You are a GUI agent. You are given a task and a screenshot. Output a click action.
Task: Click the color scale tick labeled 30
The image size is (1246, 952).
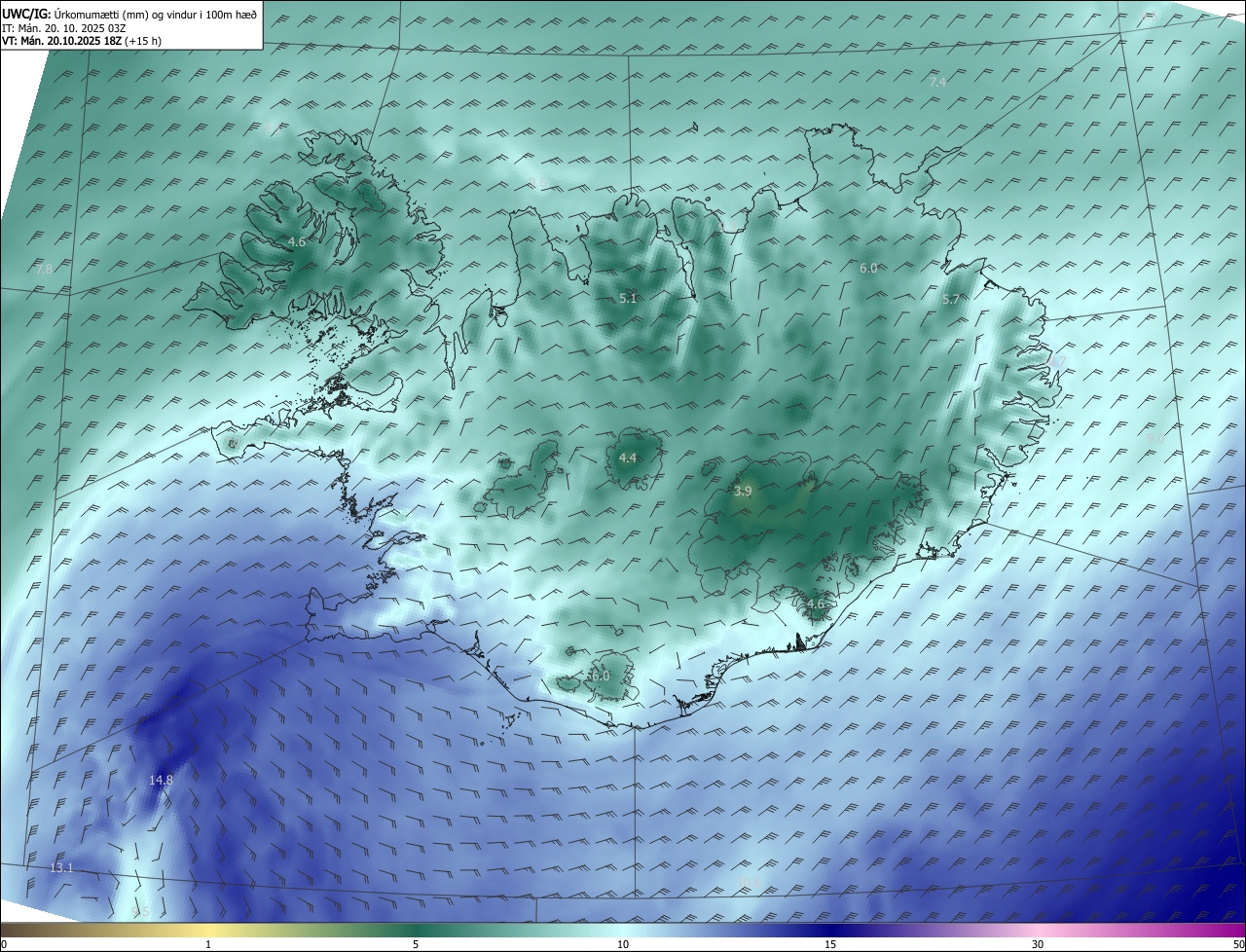(1038, 944)
